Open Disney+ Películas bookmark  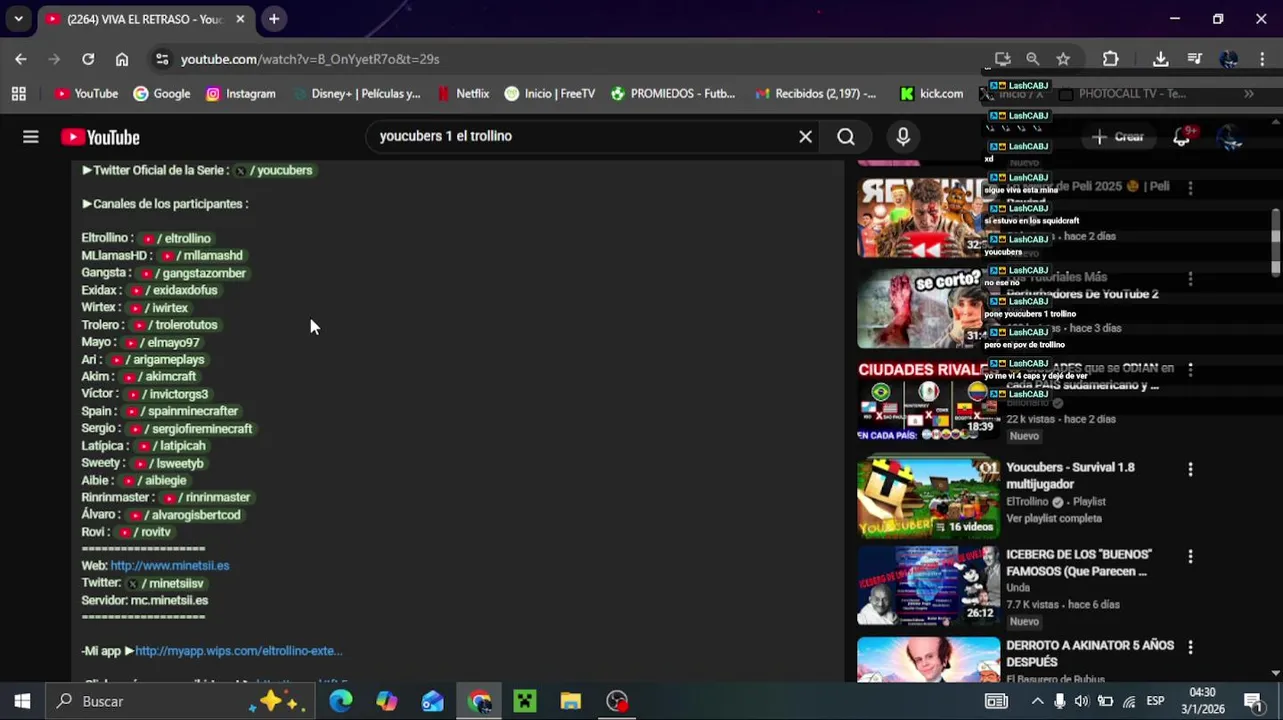coord(357,93)
